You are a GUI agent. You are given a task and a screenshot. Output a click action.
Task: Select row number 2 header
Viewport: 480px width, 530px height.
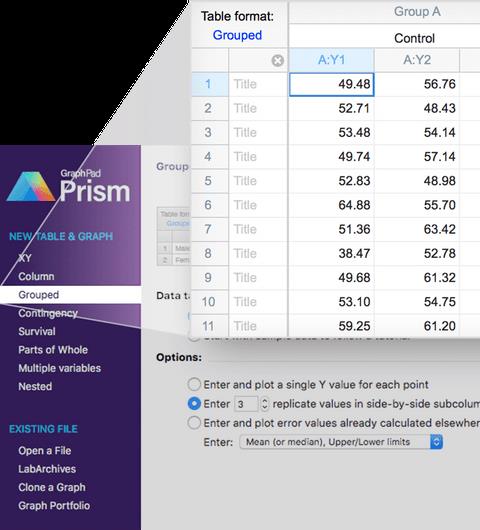point(210,108)
